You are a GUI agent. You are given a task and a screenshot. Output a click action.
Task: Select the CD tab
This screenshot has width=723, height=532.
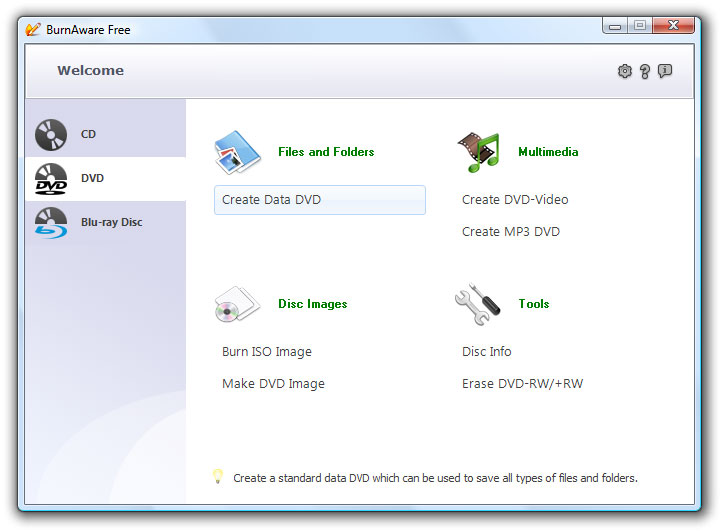[x=106, y=135]
